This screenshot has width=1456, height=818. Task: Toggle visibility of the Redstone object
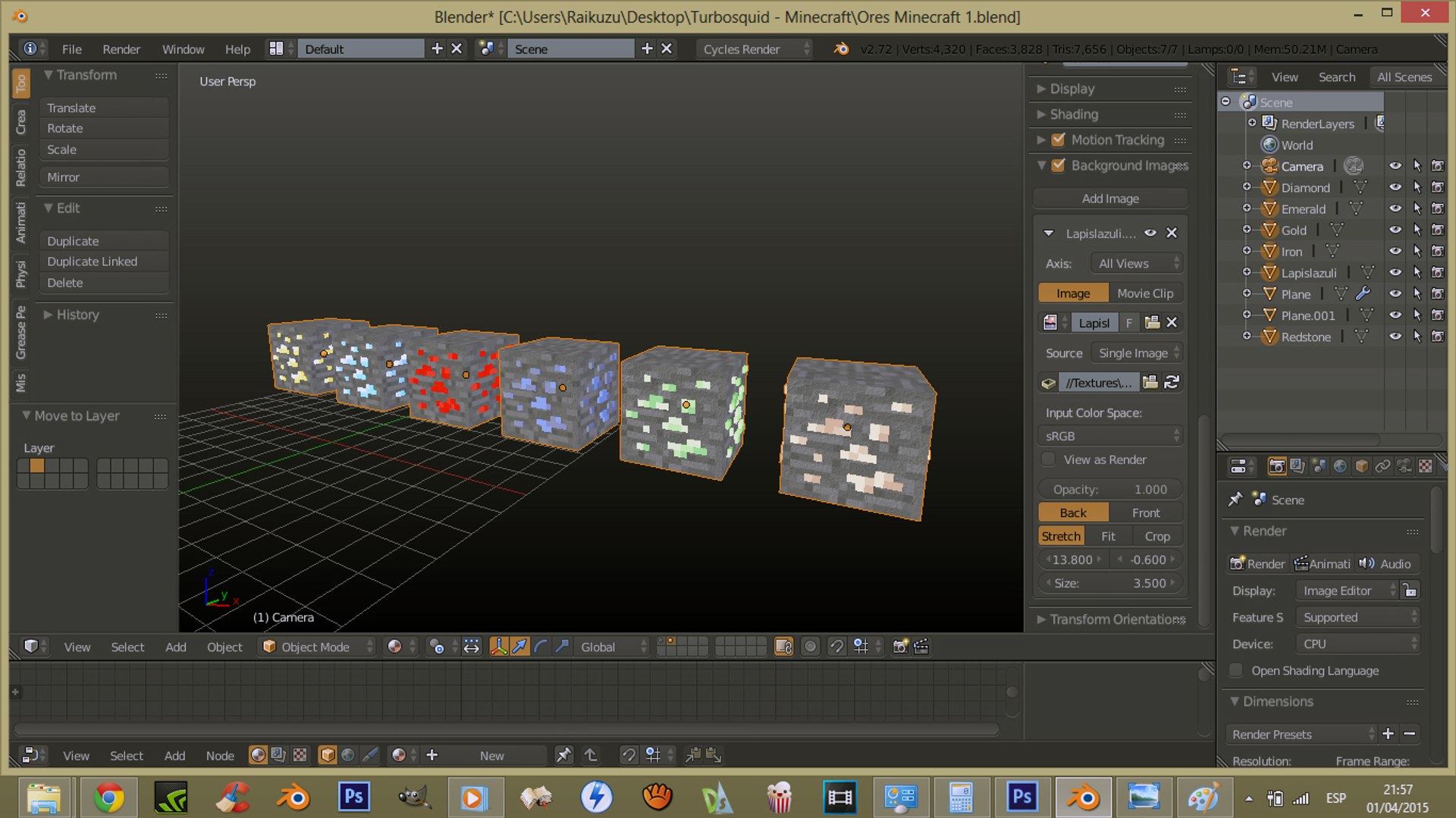coord(1395,337)
